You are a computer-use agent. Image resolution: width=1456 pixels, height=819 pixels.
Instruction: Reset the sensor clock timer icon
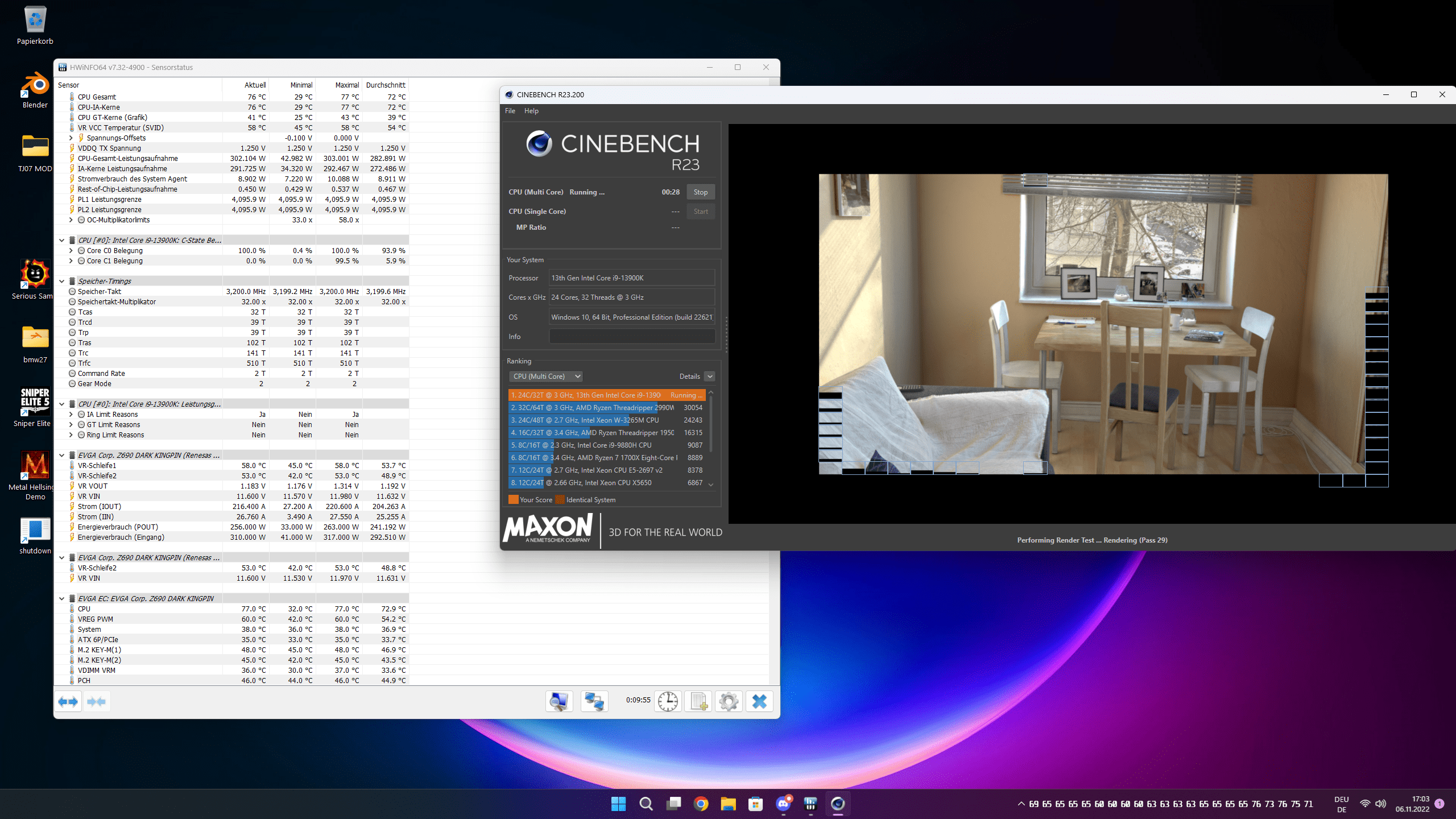pos(668,701)
